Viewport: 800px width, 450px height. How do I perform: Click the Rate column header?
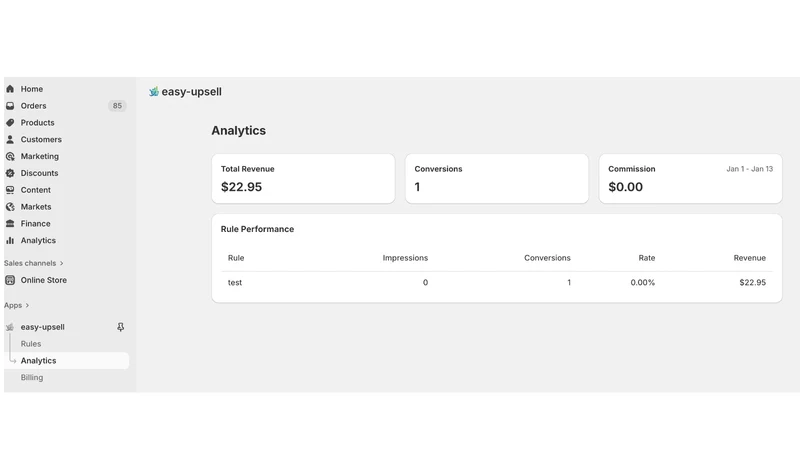646,258
